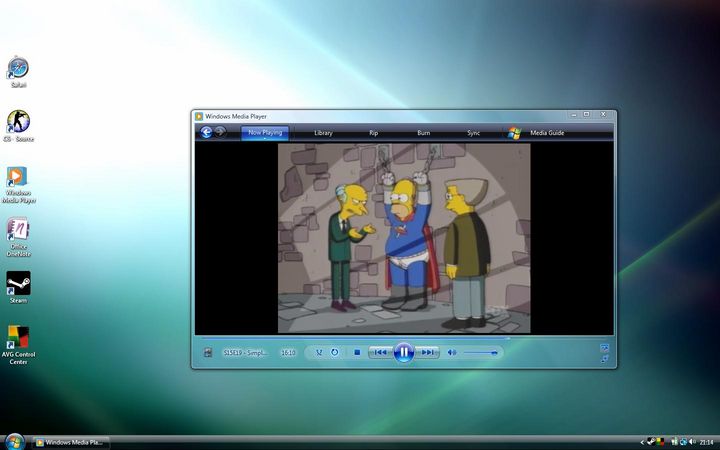This screenshot has width=720, height=450.
Task: Toggle shuffle mode
Action: coord(319,353)
